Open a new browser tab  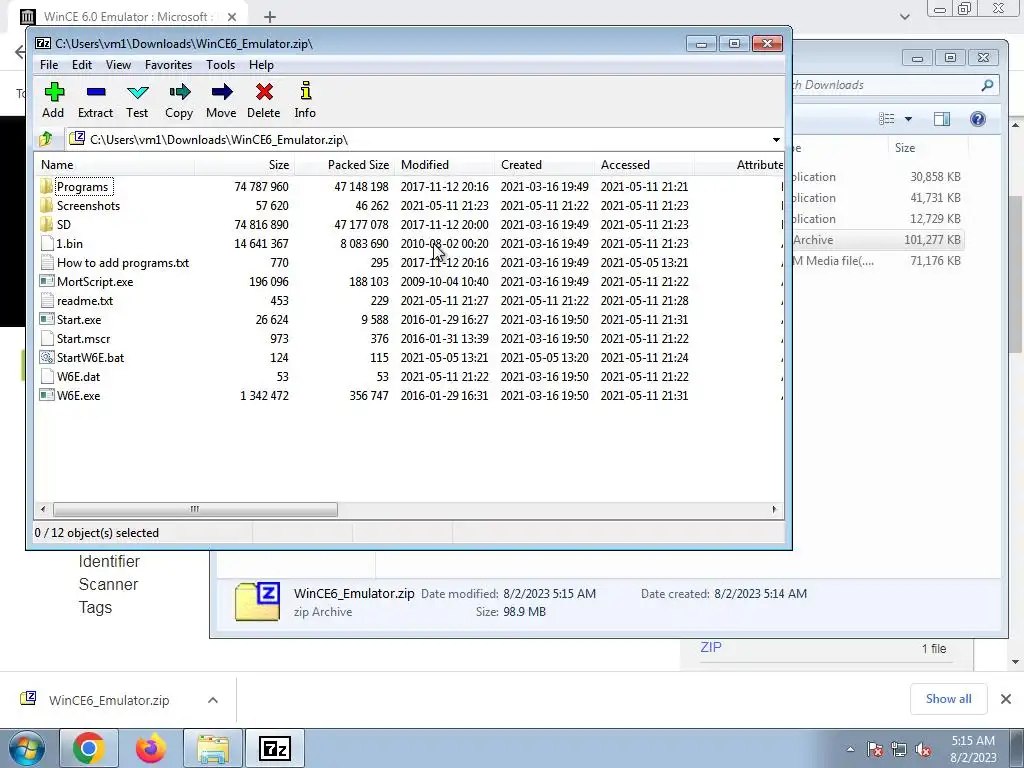click(270, 17)
